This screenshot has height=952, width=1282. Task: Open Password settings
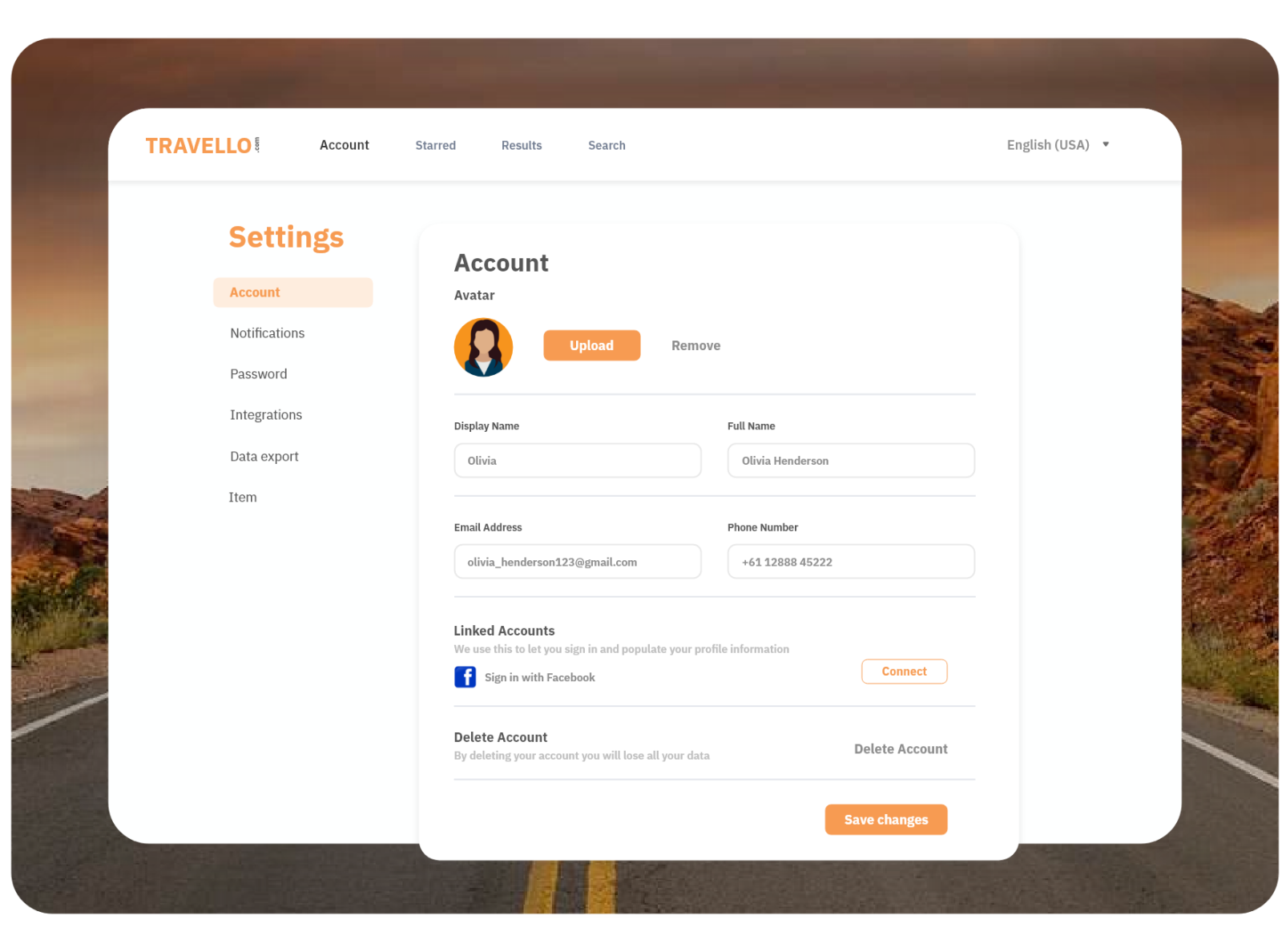click(258, 373)
